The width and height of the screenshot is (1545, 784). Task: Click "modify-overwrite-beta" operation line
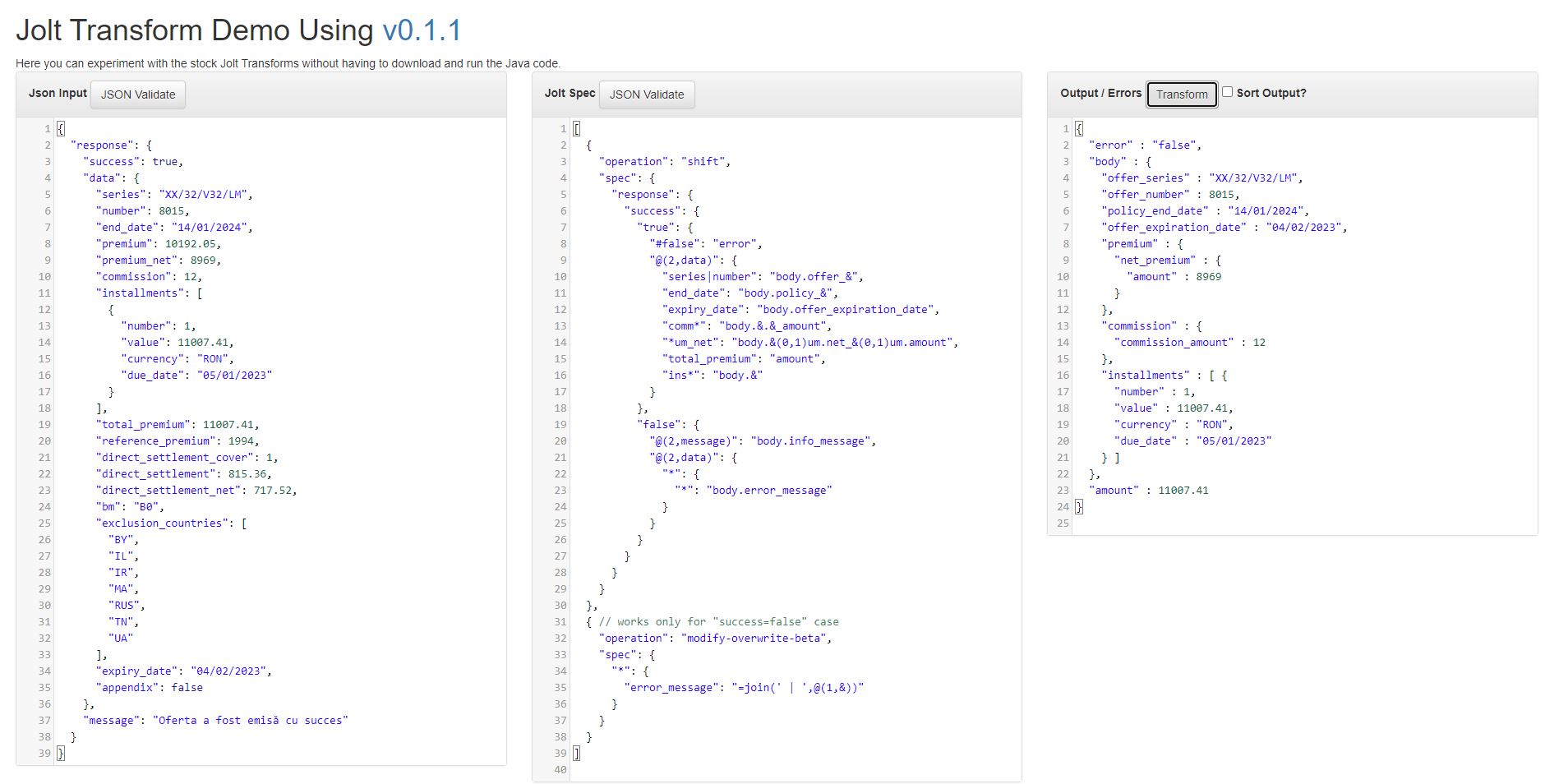(x=716, y=639)
